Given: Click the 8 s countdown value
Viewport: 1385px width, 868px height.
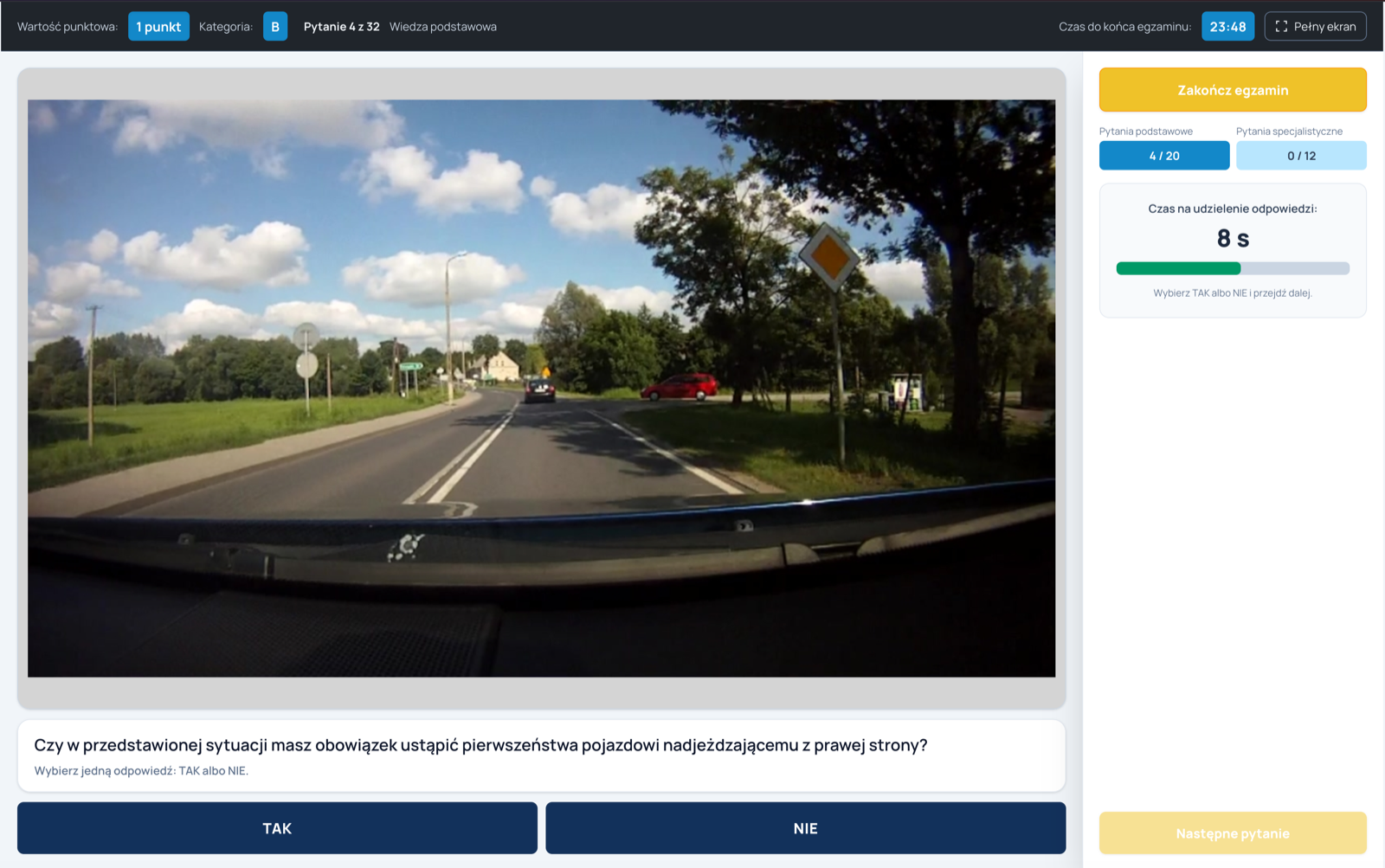Looking at the screenshot, I should 1233,238.
